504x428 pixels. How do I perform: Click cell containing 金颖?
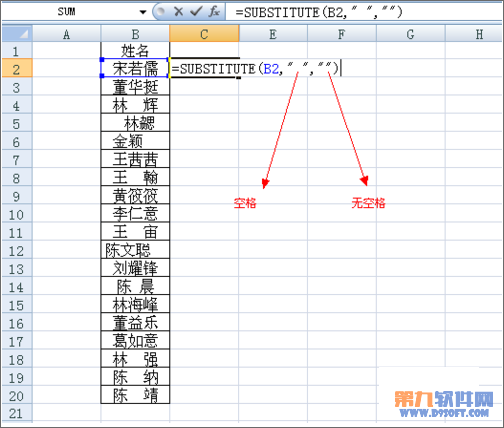coord(135,141)
